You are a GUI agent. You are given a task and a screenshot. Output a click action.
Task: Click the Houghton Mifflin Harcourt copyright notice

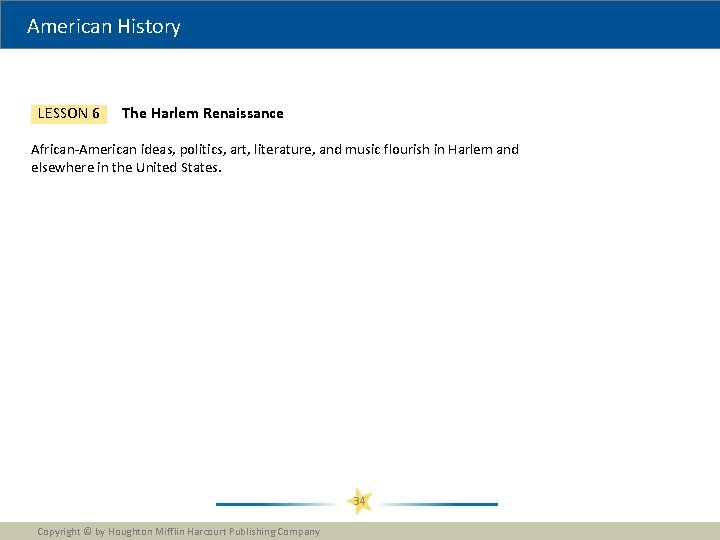pos(179,532)
